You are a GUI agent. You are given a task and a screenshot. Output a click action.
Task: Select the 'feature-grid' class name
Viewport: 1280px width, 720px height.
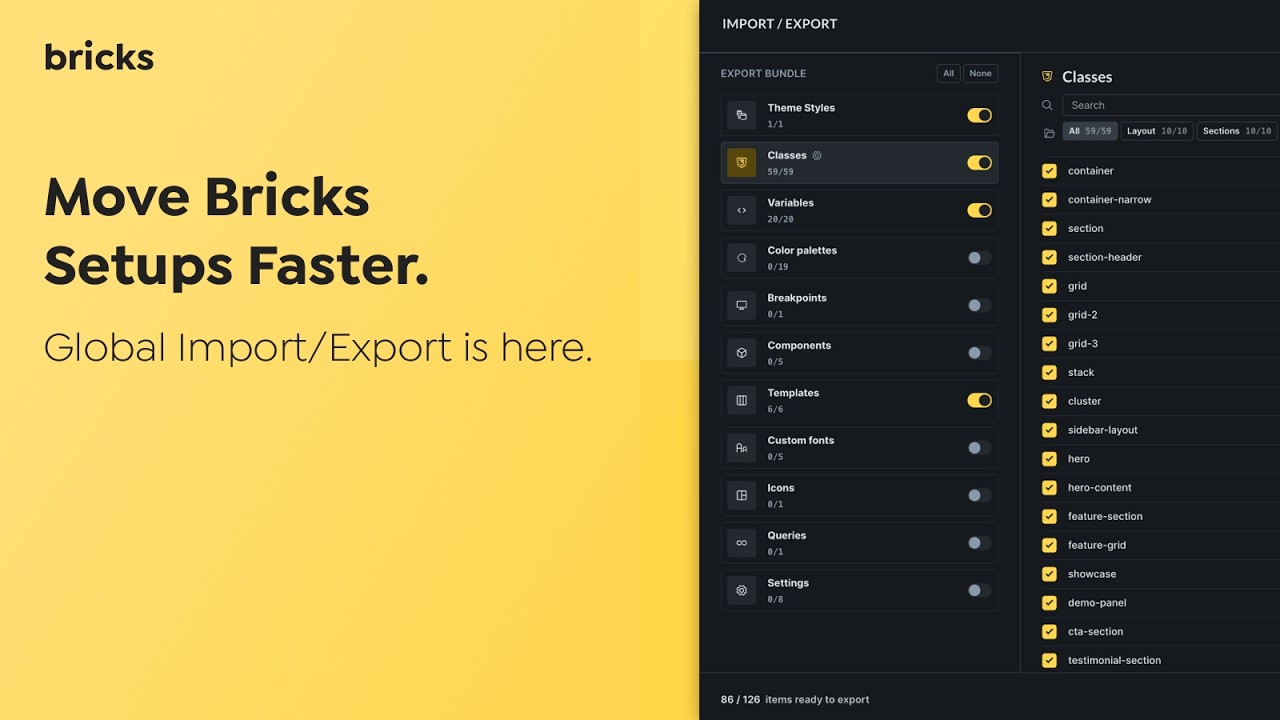click(1097, 545)
